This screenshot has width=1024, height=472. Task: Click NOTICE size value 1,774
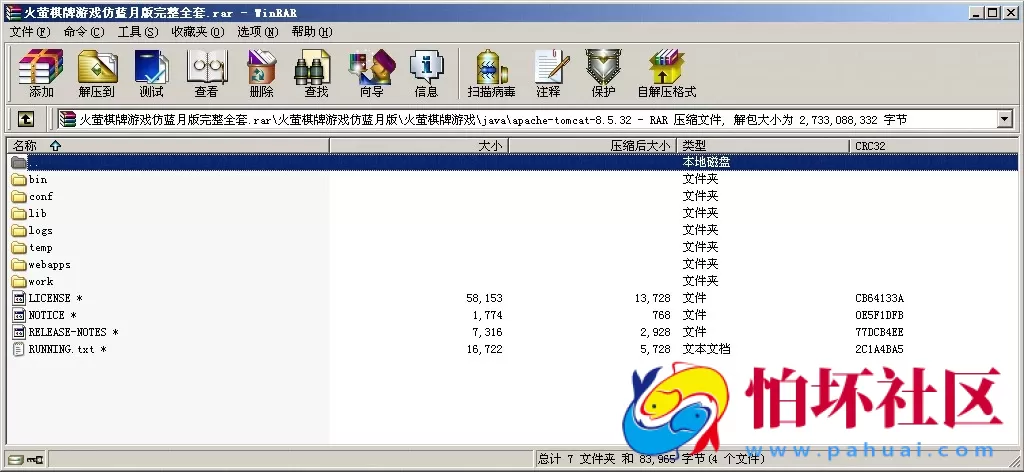point(487,315)
